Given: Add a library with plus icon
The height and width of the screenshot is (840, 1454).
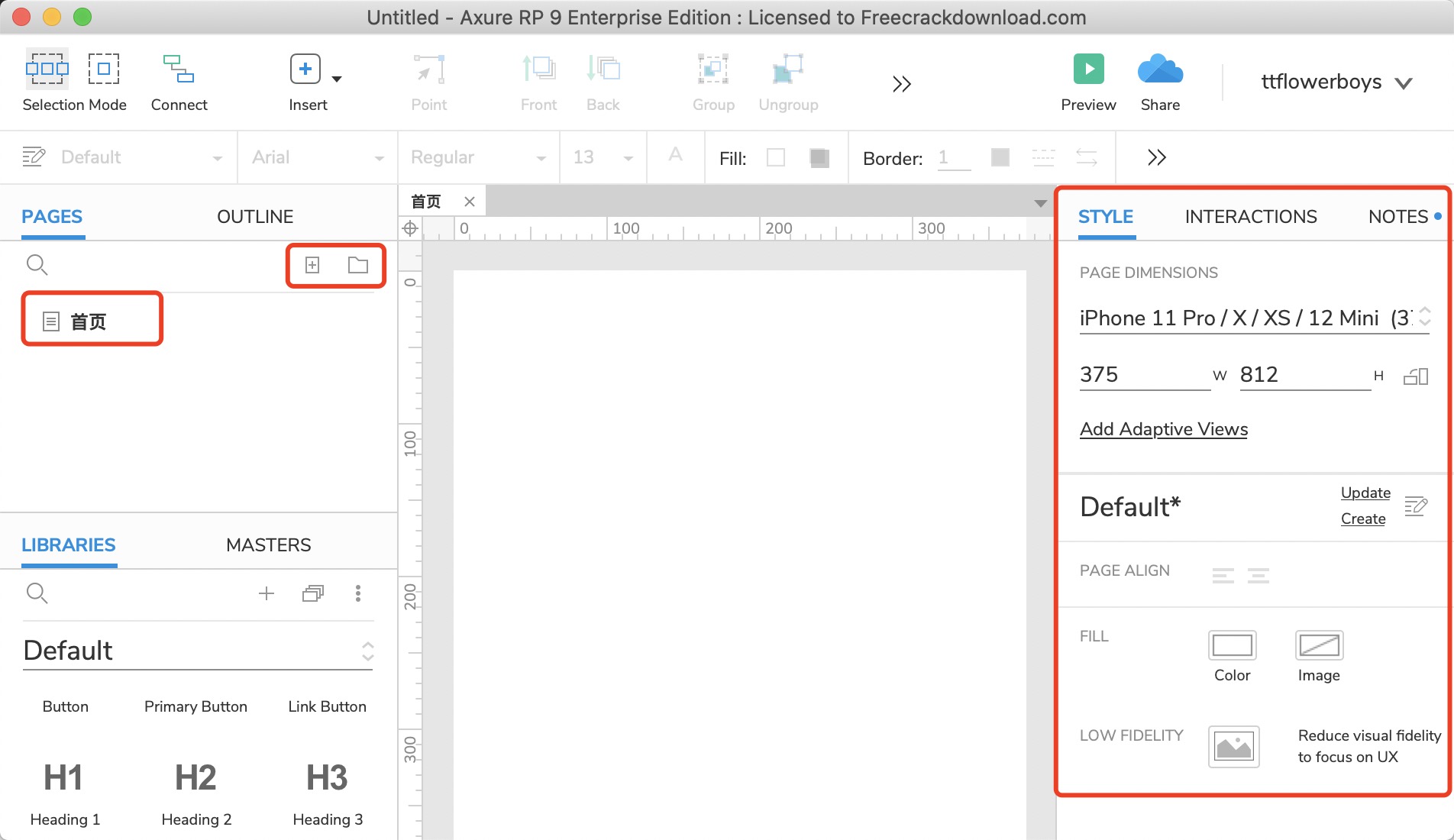Looking at the screenshot, I should [x=267, y=593].
